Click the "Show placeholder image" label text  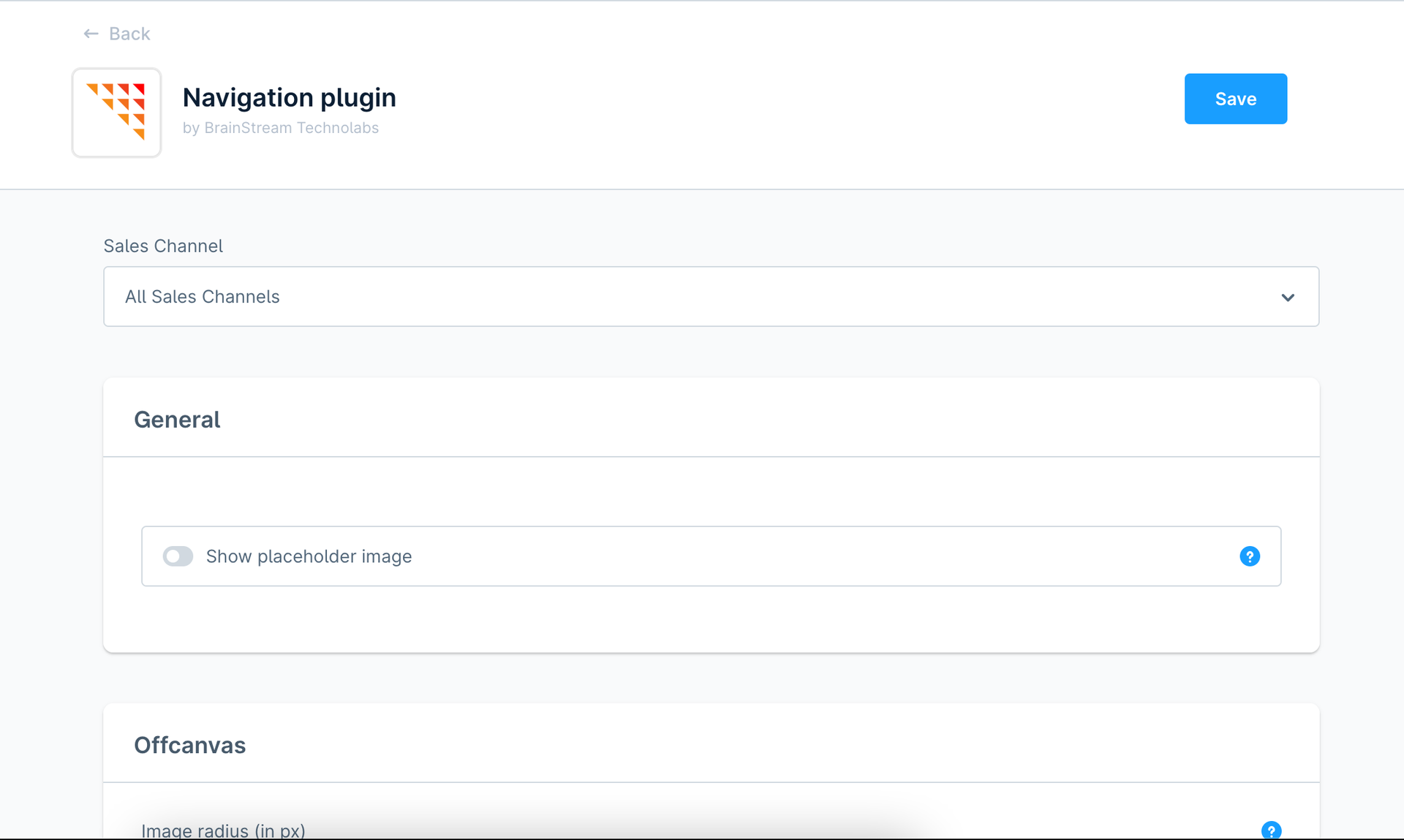(x=309, y=556)
